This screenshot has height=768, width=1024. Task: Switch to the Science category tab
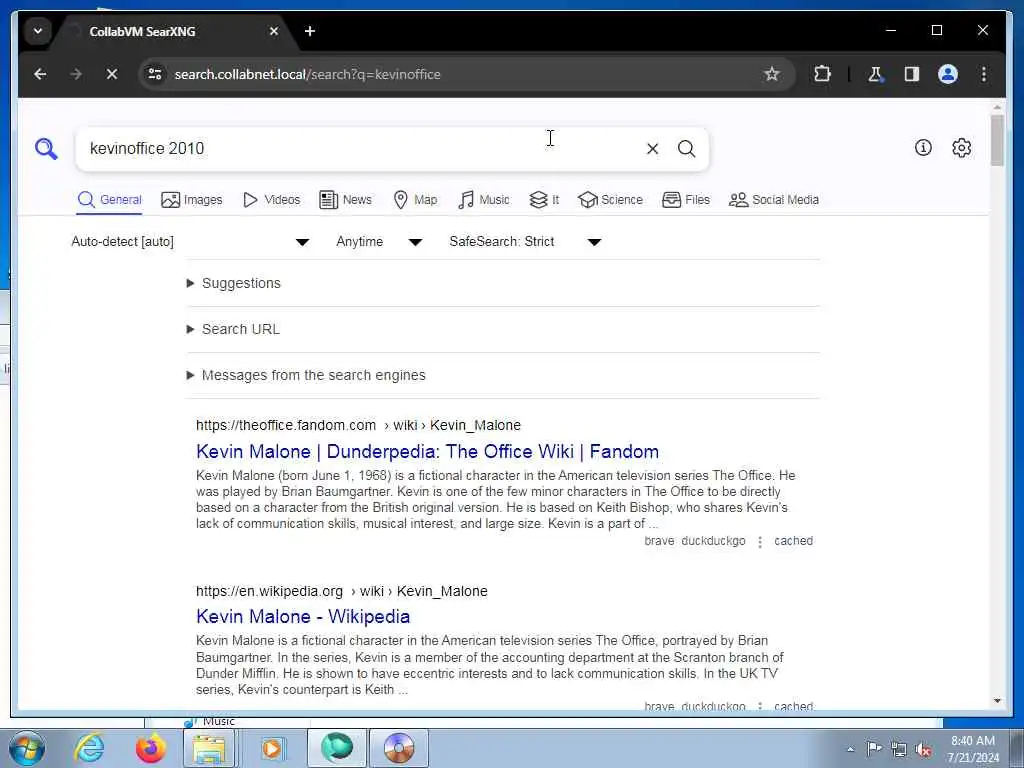(610, 200)
